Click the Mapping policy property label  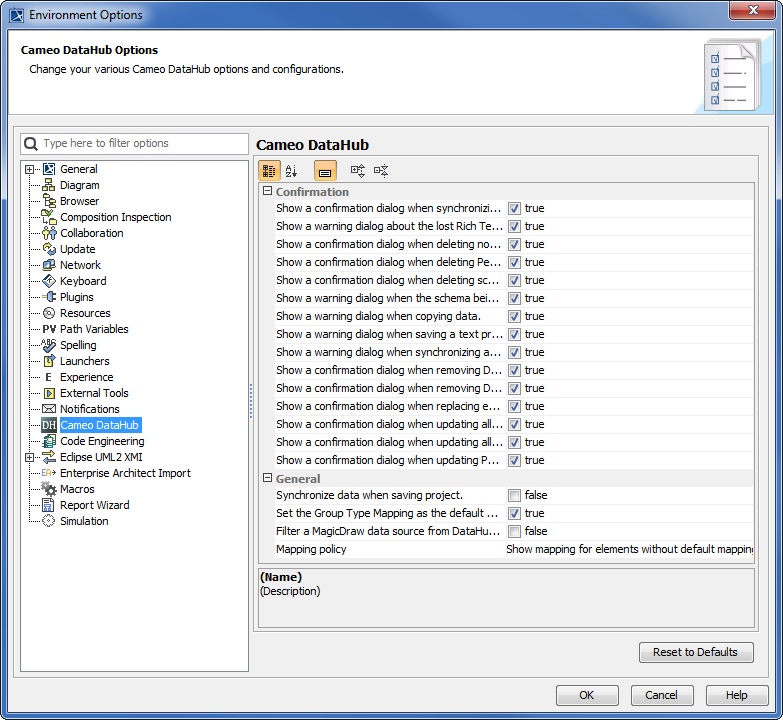(x=311, y=549)
